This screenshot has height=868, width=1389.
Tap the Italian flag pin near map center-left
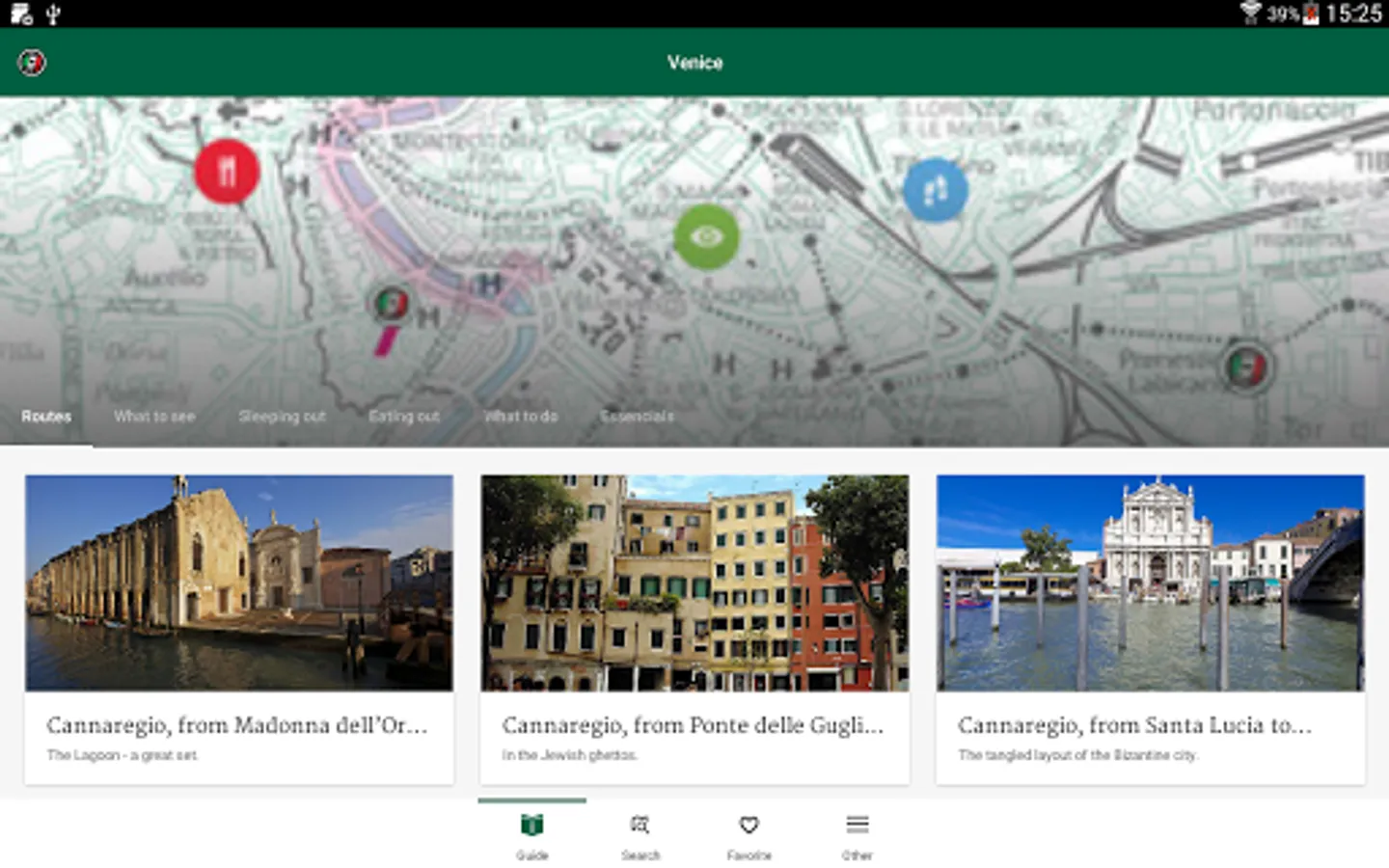tap(391, 304)
